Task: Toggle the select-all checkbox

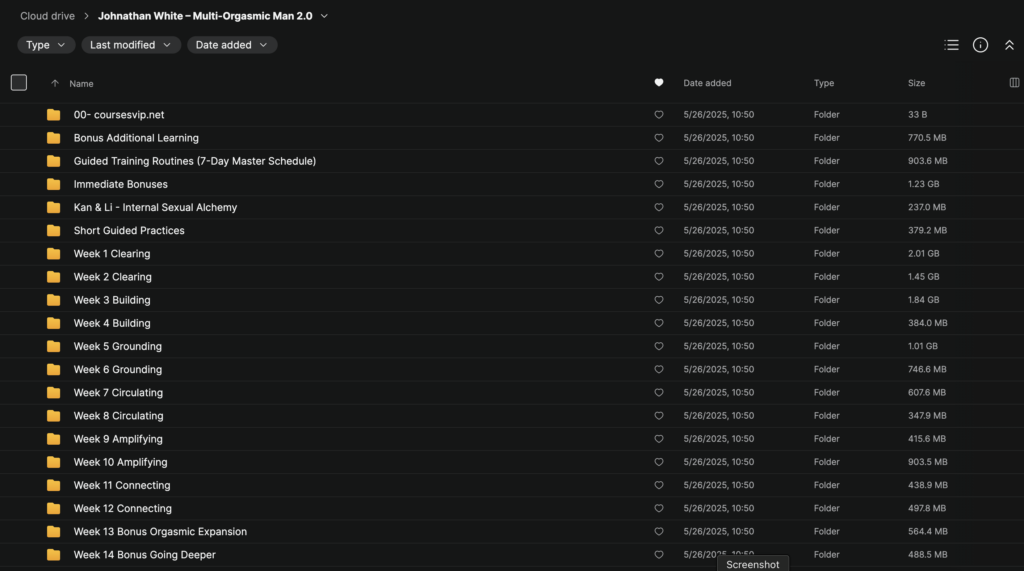Action: 19,83
